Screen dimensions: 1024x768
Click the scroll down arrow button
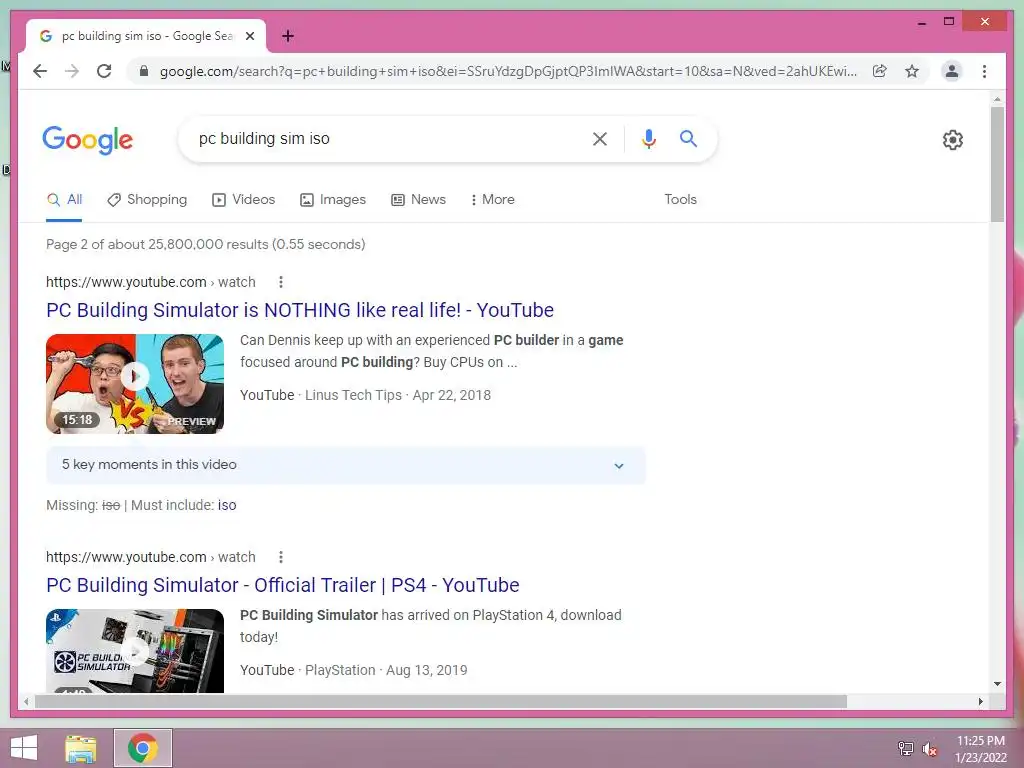(997, 684)
